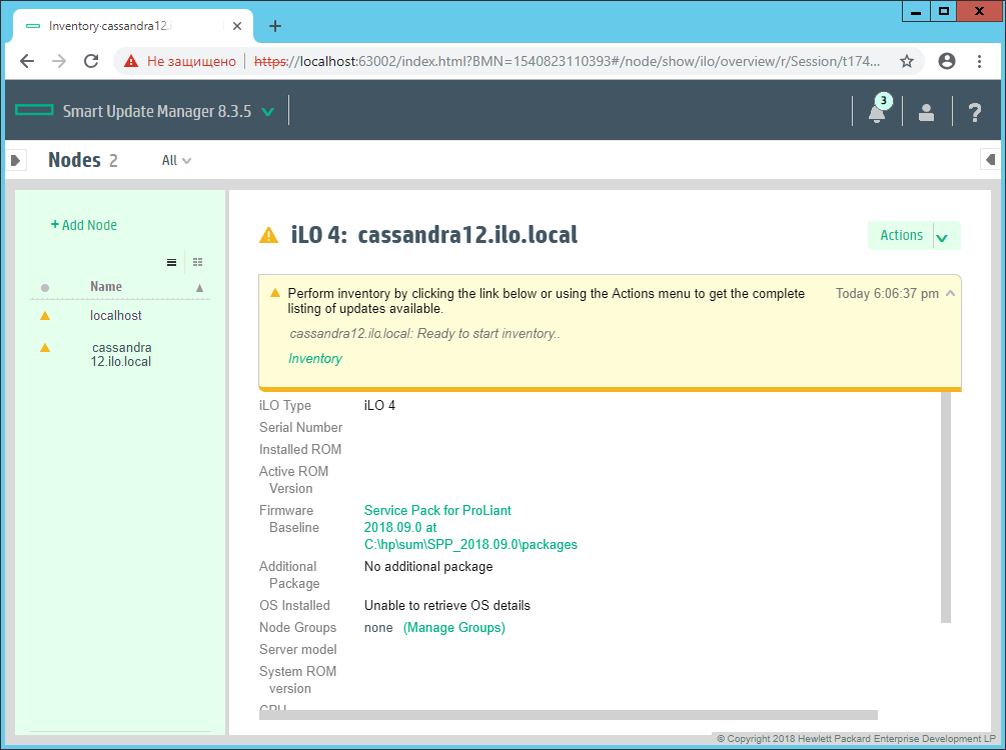Reload the page with the refresh icon
Viewport: 1006px width, 750px height.
[91, 61]
